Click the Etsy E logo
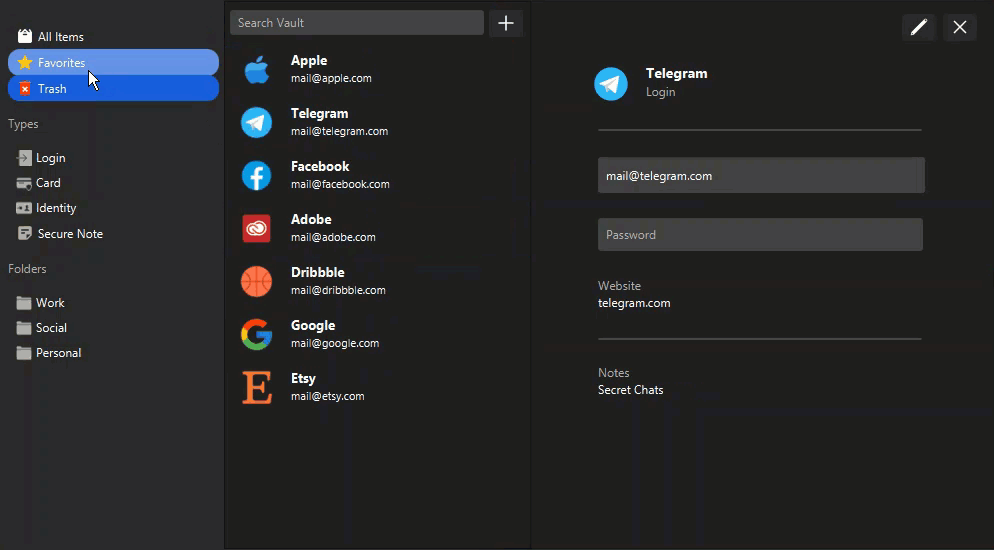 point(257,387)
